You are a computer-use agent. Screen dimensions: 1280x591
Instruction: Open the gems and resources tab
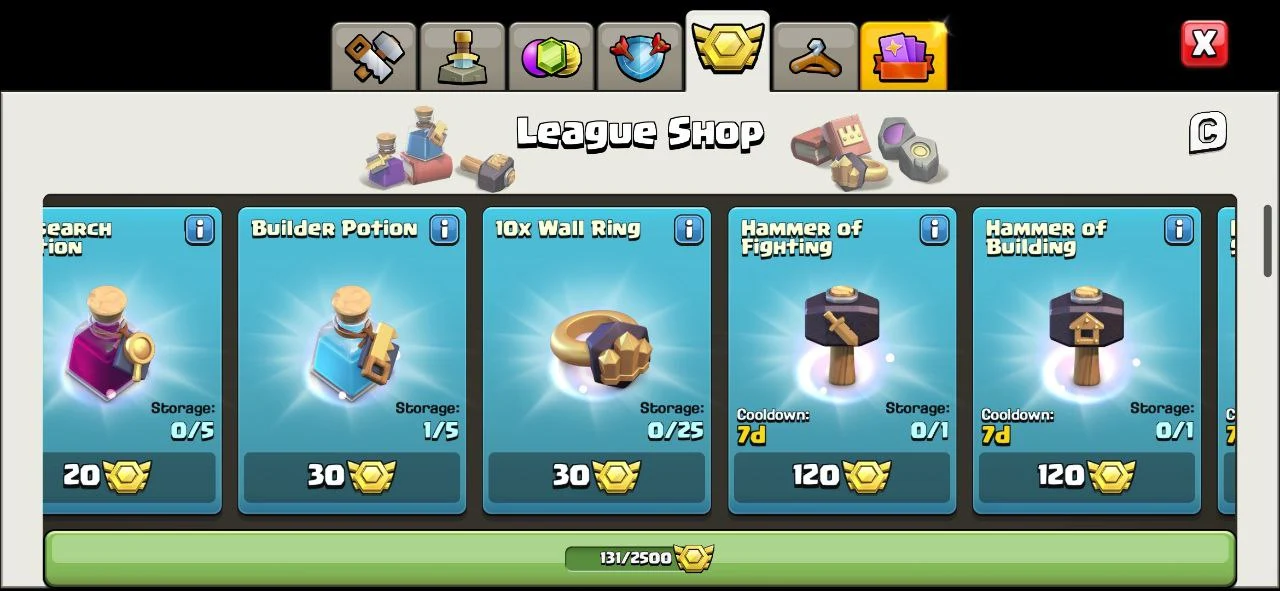coord(550,57)
